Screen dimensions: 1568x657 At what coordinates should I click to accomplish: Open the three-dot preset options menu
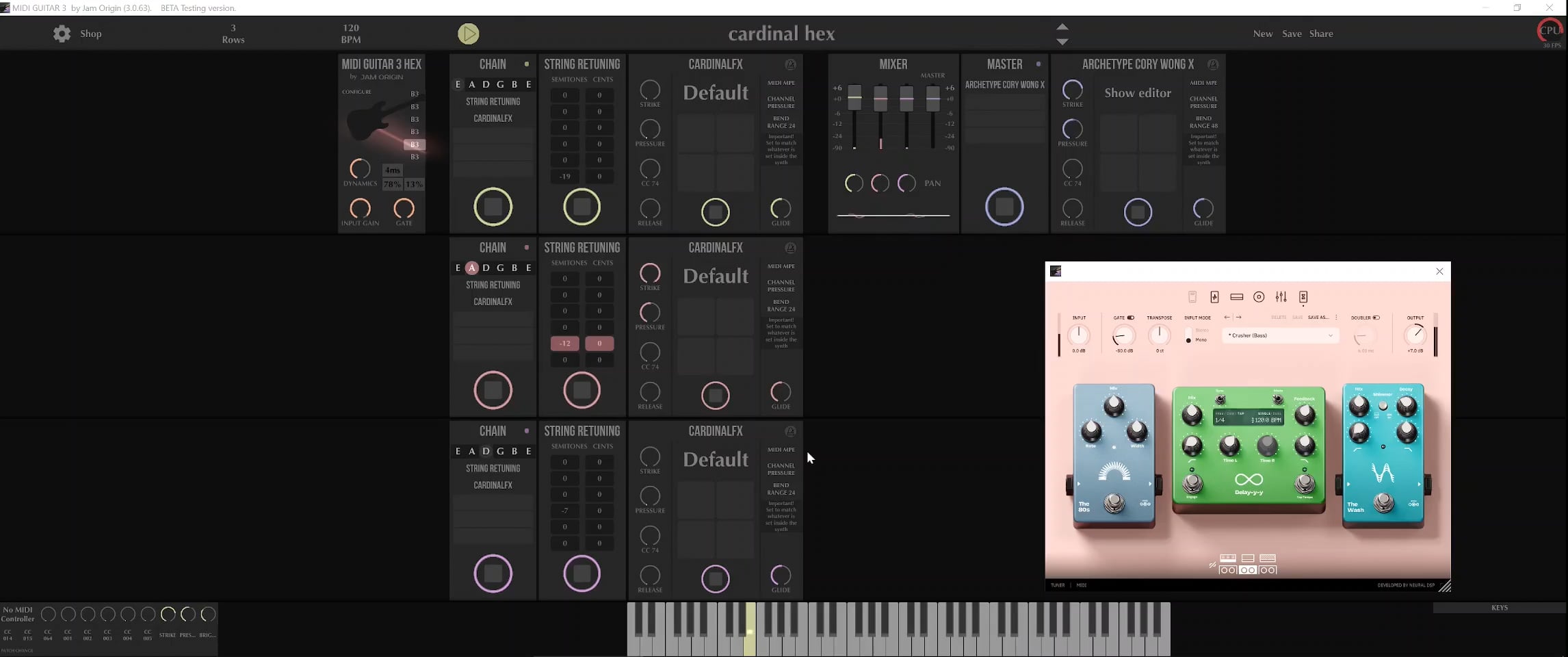click(1335, 318)
